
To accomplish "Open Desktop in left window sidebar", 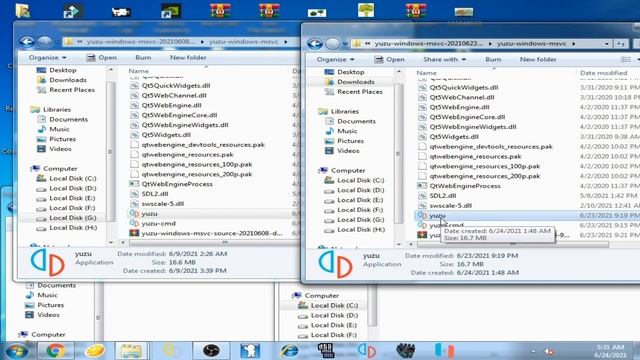I will (62, 70).
